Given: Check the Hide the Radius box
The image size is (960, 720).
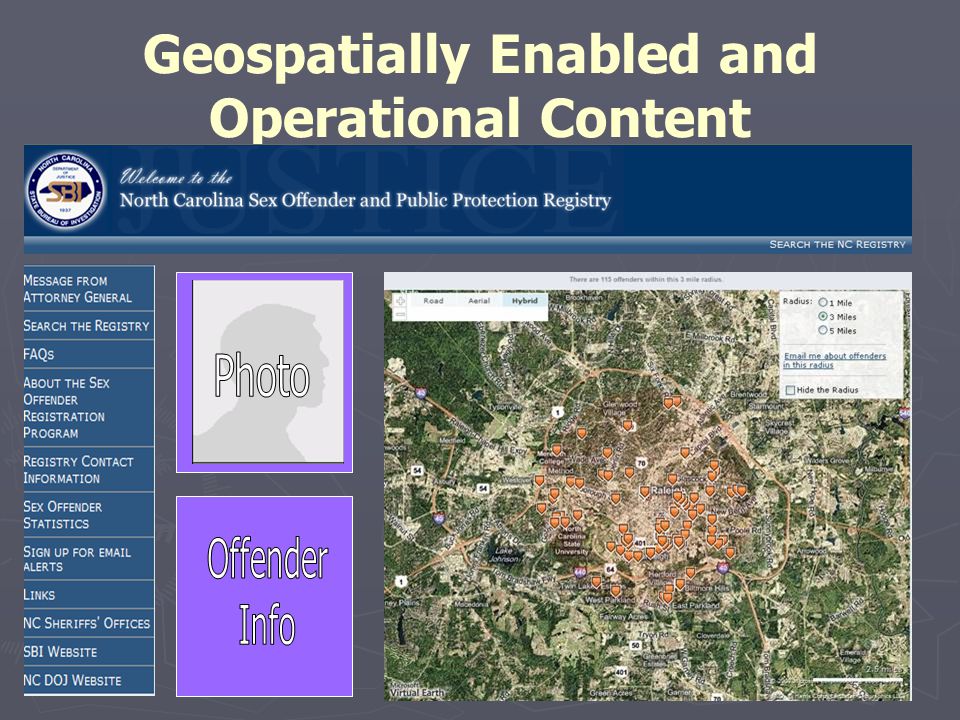Looking at the screenshot, I should point(790,390).
